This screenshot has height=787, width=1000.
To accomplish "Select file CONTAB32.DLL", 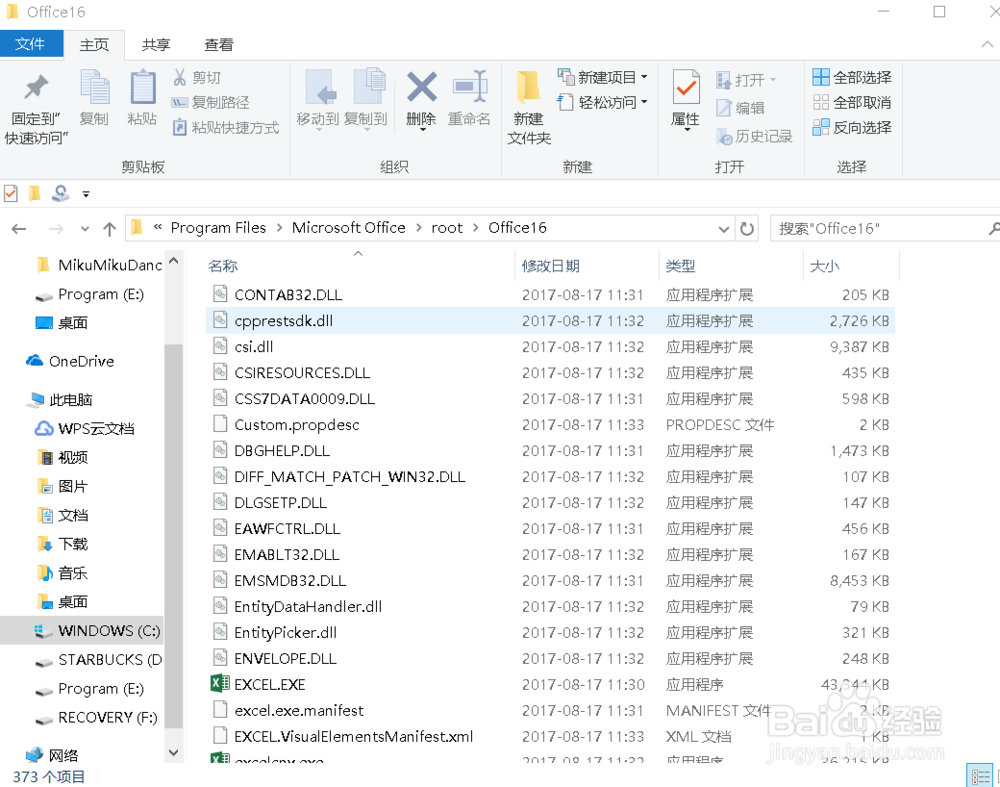I will click(x=552, y=295).
